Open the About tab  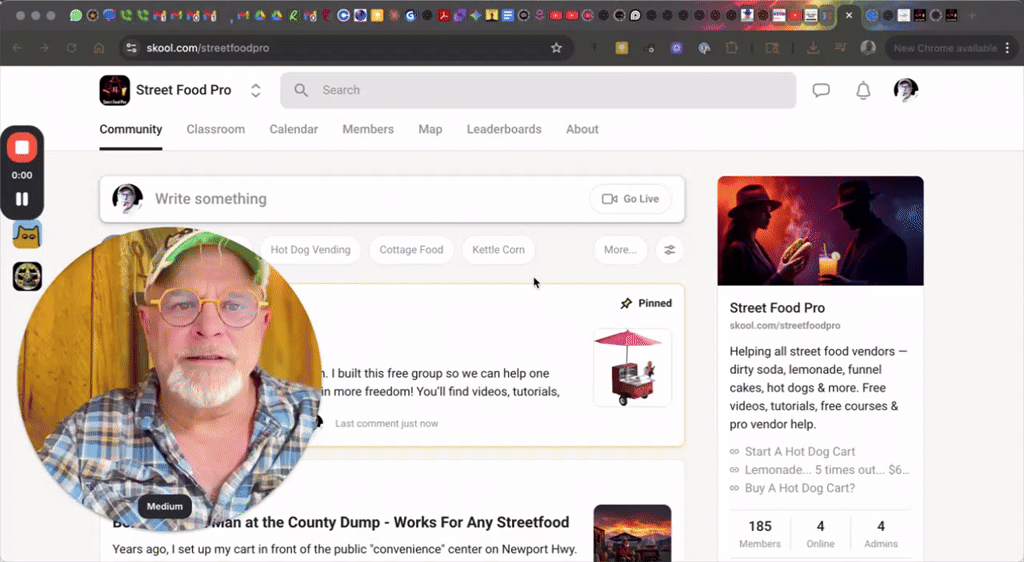pos(582,129)
